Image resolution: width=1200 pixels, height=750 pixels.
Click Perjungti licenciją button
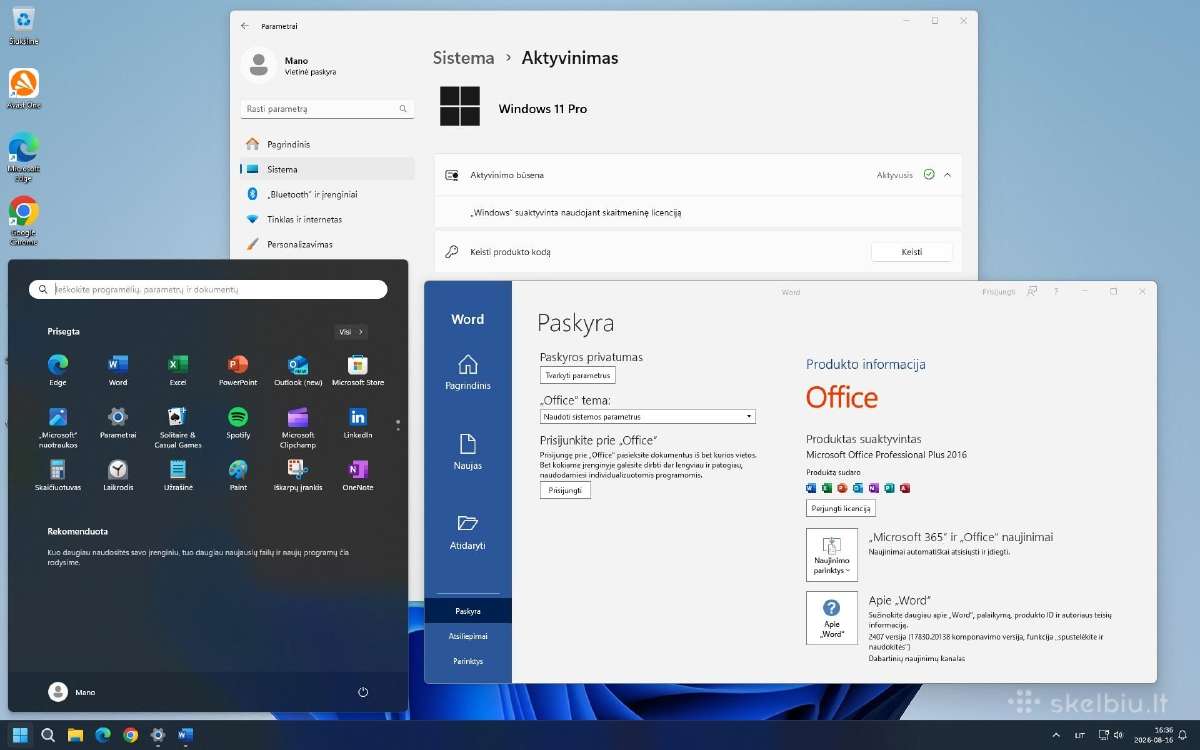click(x=841, y=508)
